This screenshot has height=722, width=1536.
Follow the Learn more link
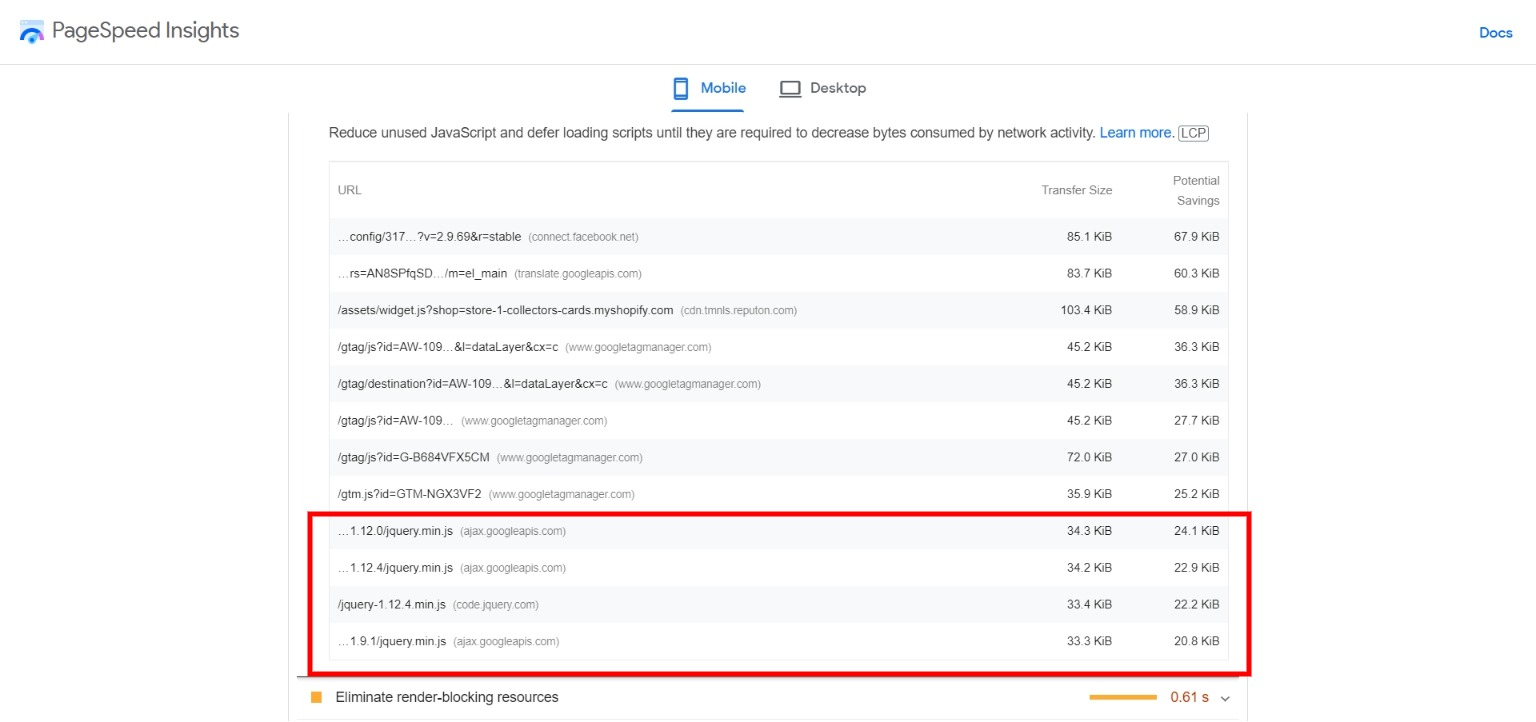click(x=1135, y=132)
